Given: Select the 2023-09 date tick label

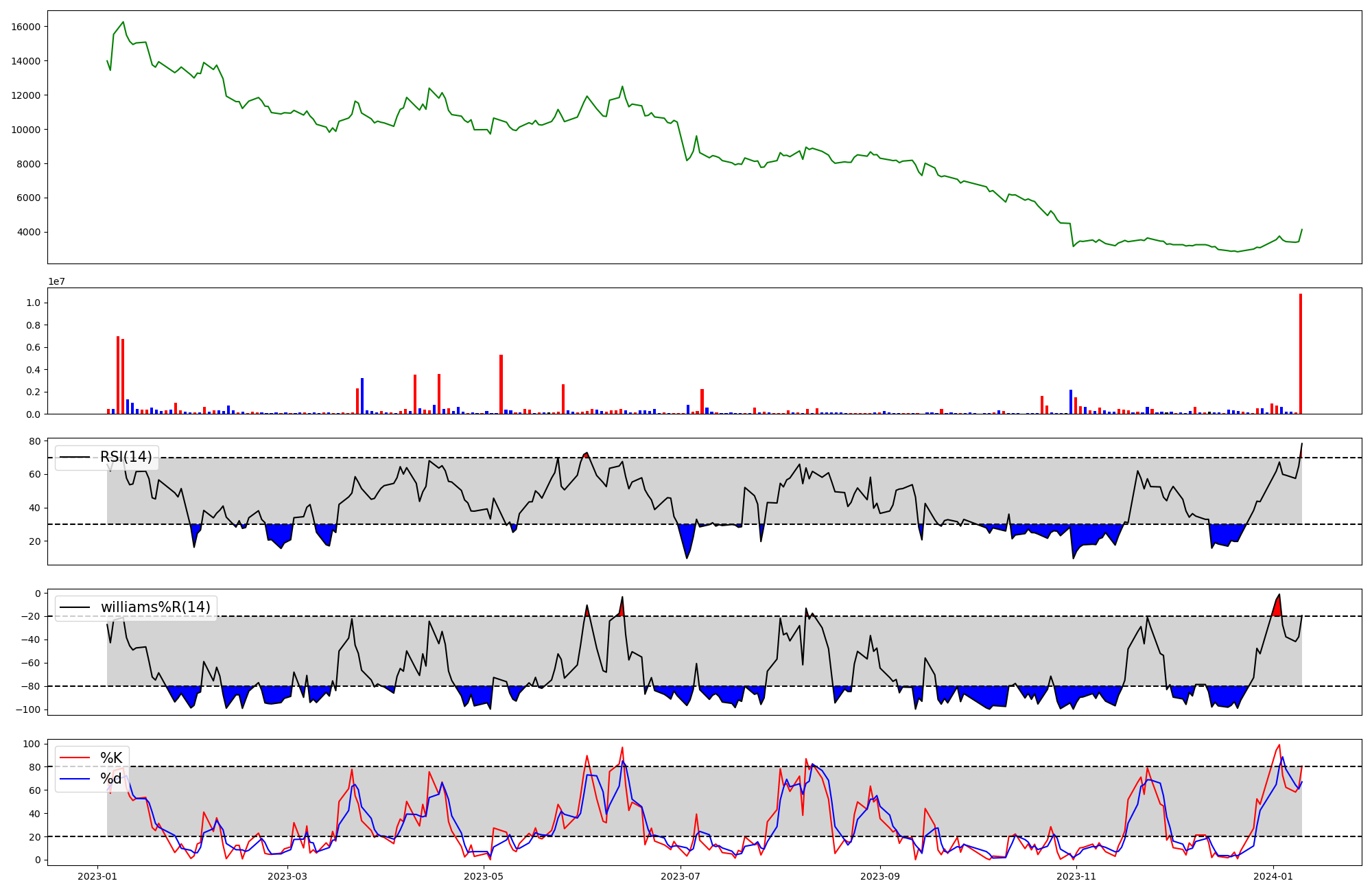Looking at the screenshot, I should coord(880,876).
